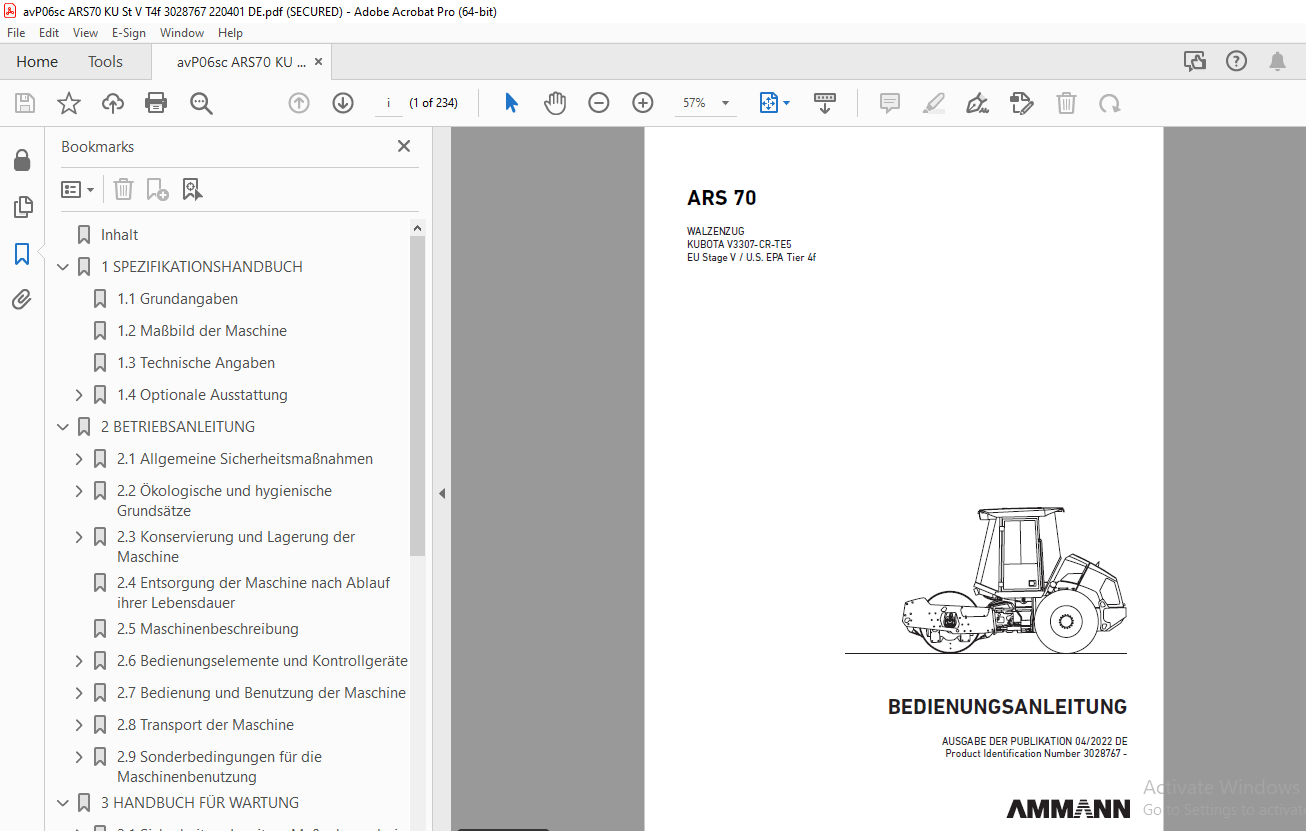Open the File menu
Screen dimensions: 1306x831
[16, 33]
